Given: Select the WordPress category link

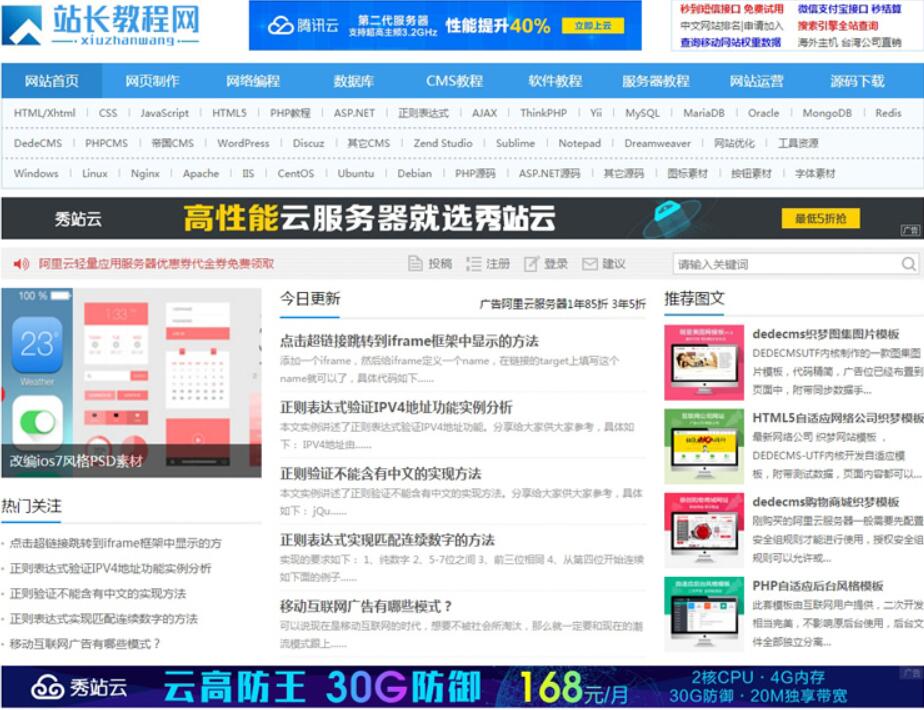Looking at the screenshot, I should click(244, 143).
